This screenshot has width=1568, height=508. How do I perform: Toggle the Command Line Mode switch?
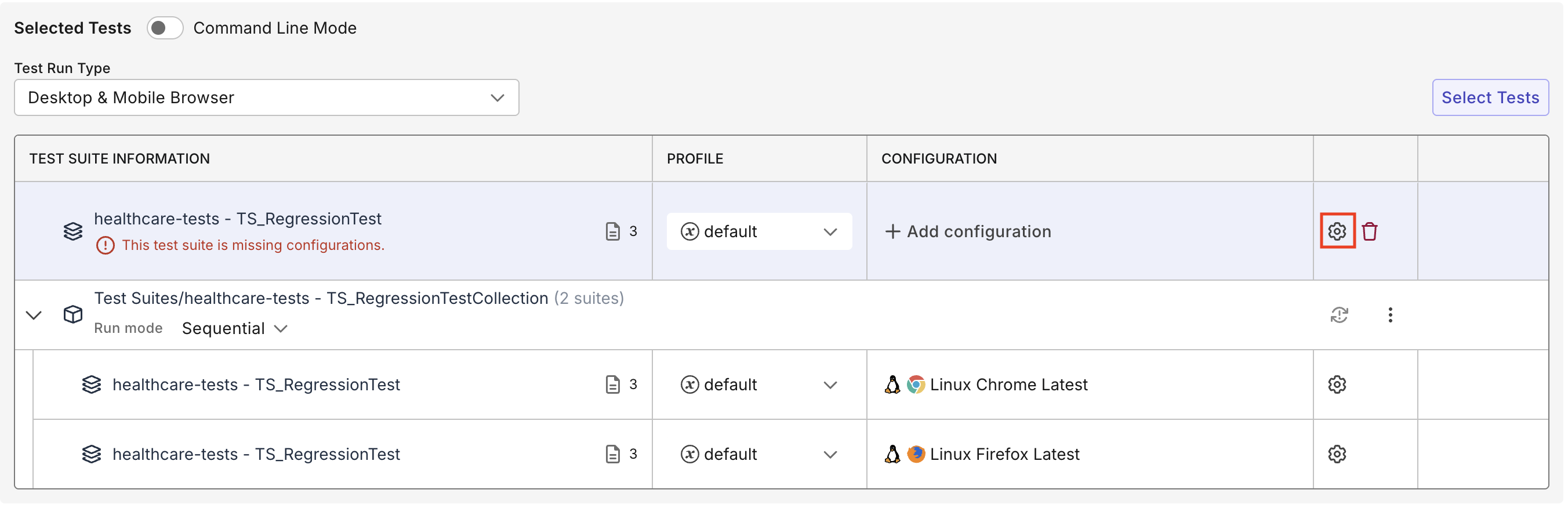tap(164, 28)
